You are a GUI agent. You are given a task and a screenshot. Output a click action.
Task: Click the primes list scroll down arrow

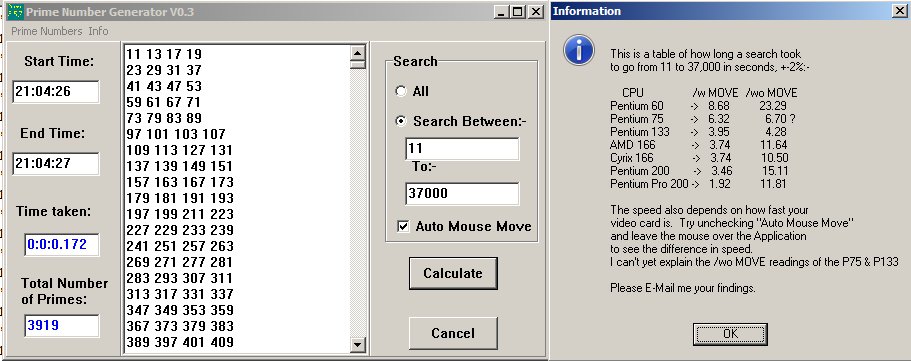click(358, 345)
